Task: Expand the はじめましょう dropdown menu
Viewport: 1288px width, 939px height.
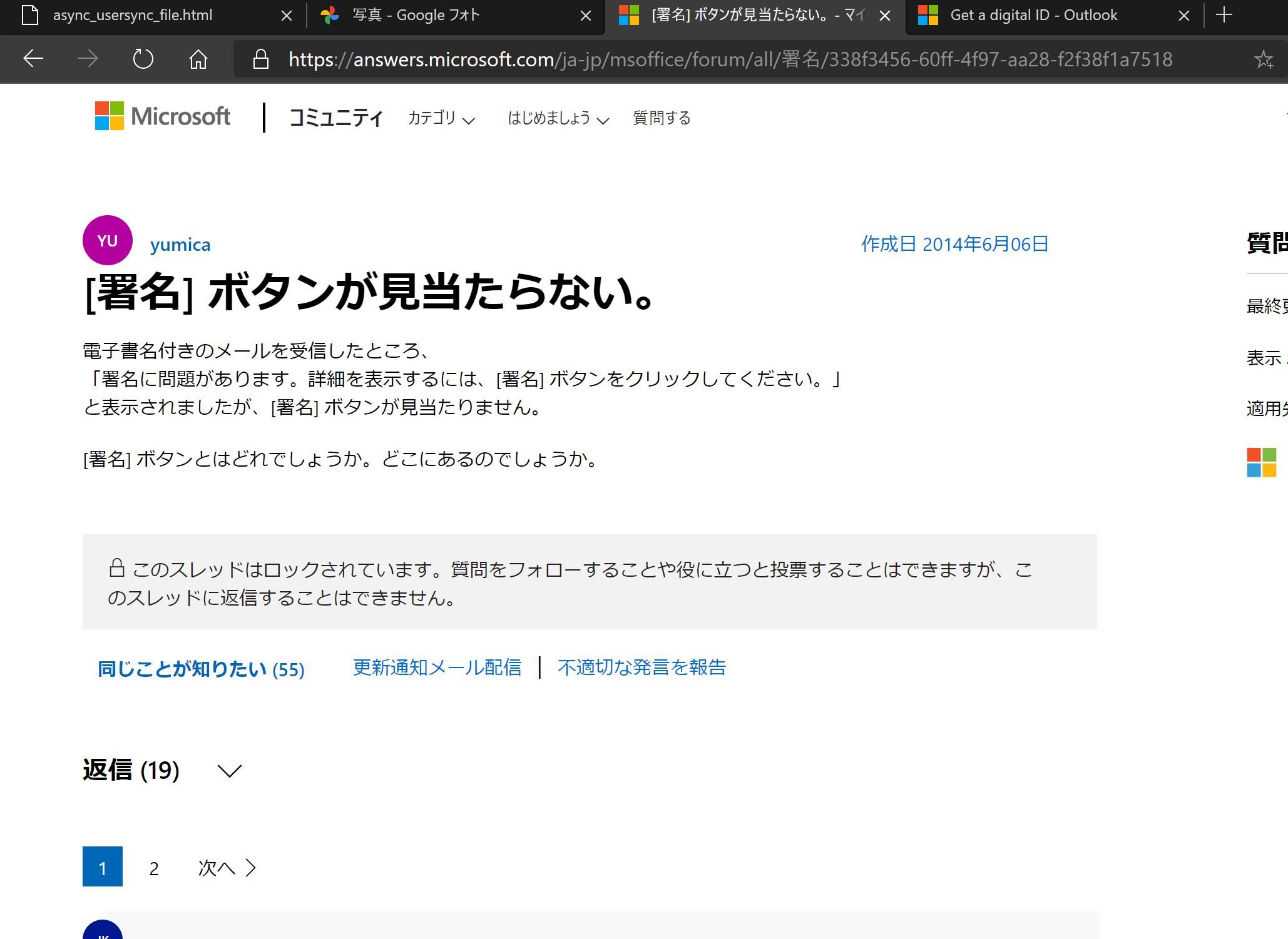Action: coord(558,118)
